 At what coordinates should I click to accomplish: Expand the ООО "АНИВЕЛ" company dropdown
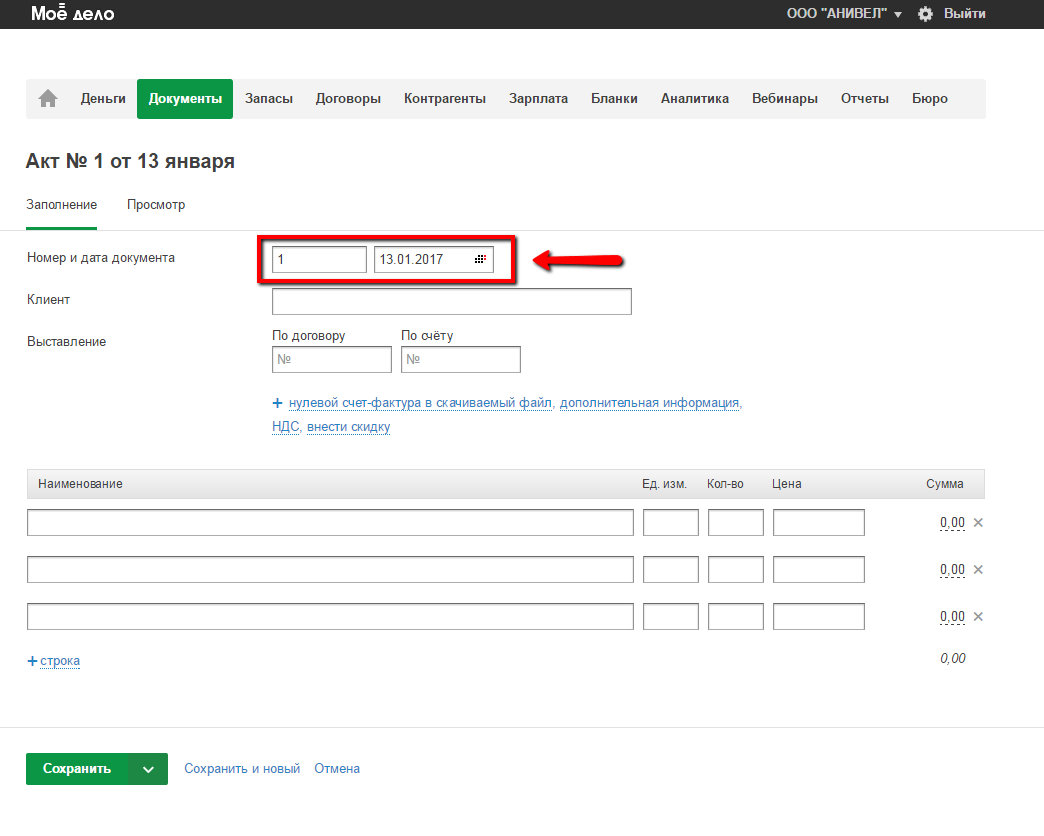844,14
